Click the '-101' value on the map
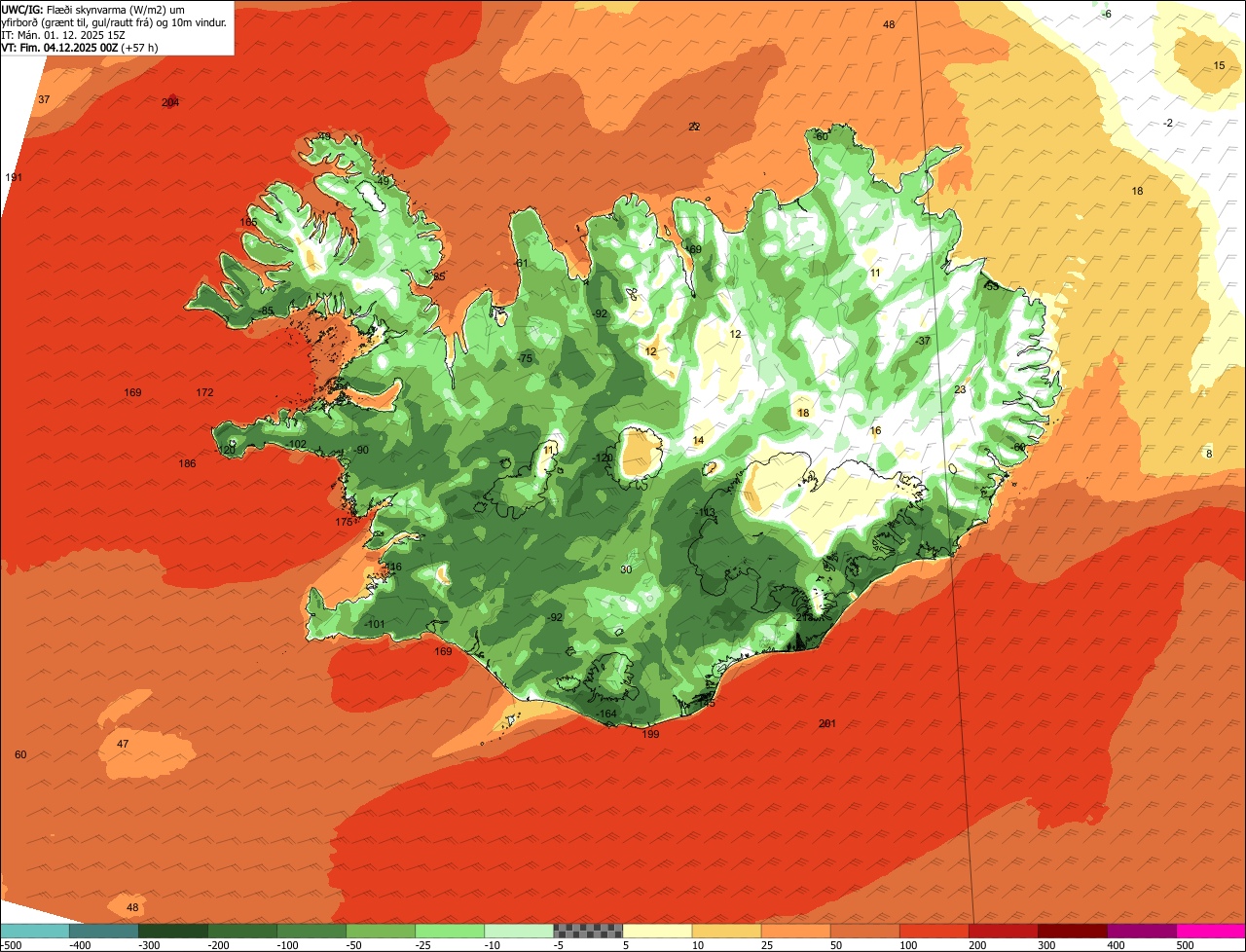Viewport: 1246px width, 952px height. (x=374, y=624)
